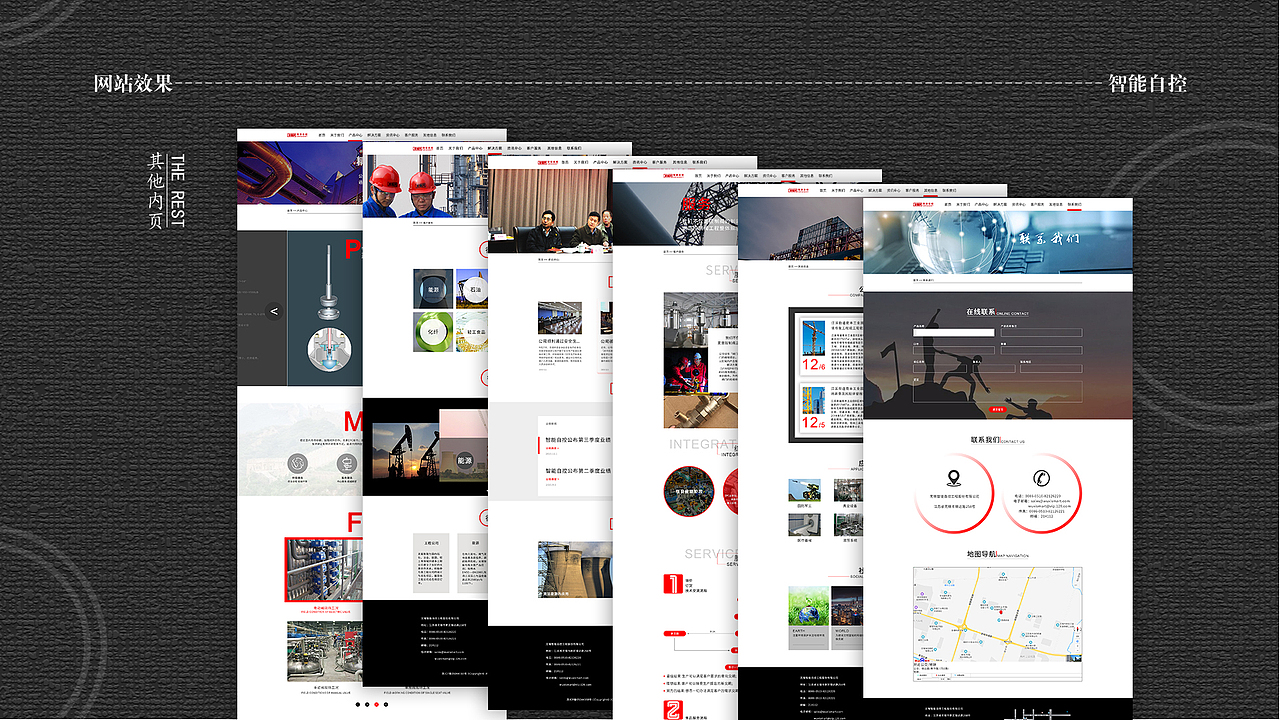This screenshot has height=720, width=1280.
Task: Click the round red-bordered integration icon
Action: tap(689, 491)
